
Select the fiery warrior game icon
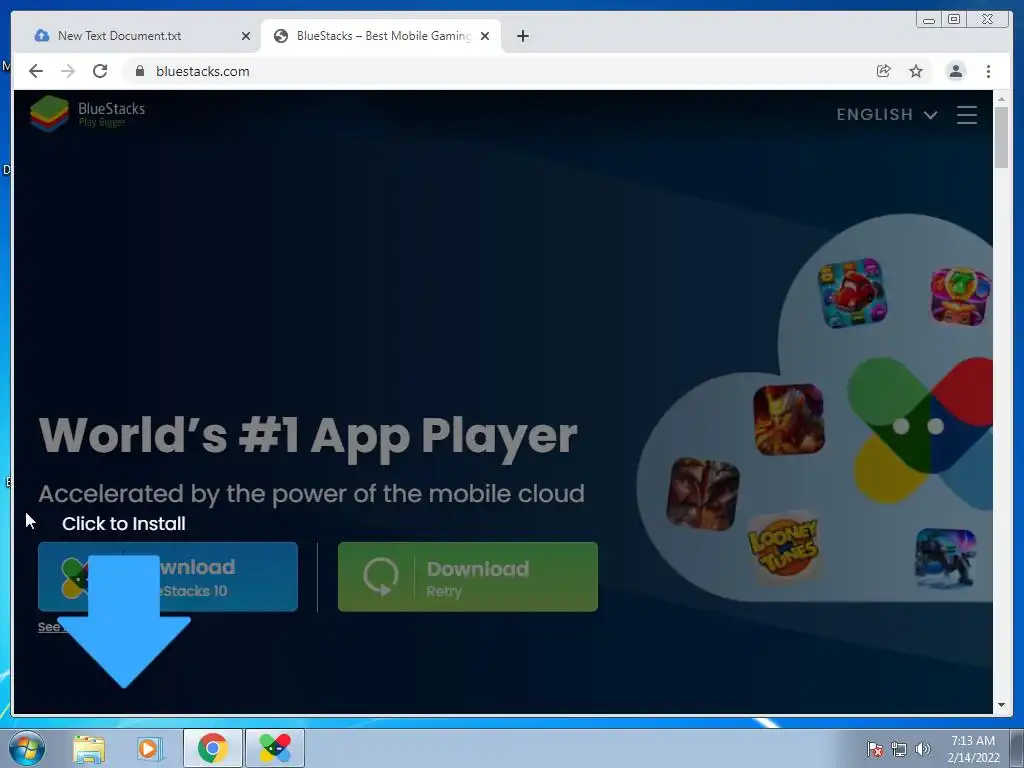789,419
